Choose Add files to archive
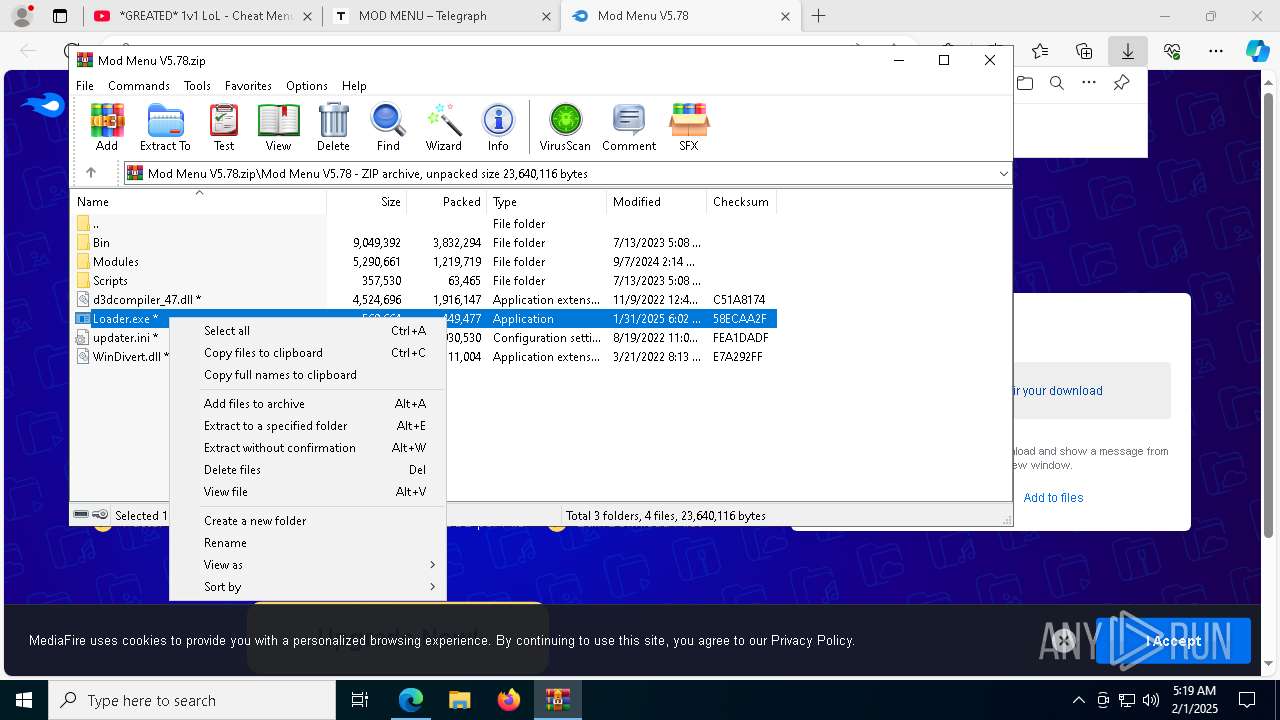Viewport: 1280px width, 720px height. [308, 404]
